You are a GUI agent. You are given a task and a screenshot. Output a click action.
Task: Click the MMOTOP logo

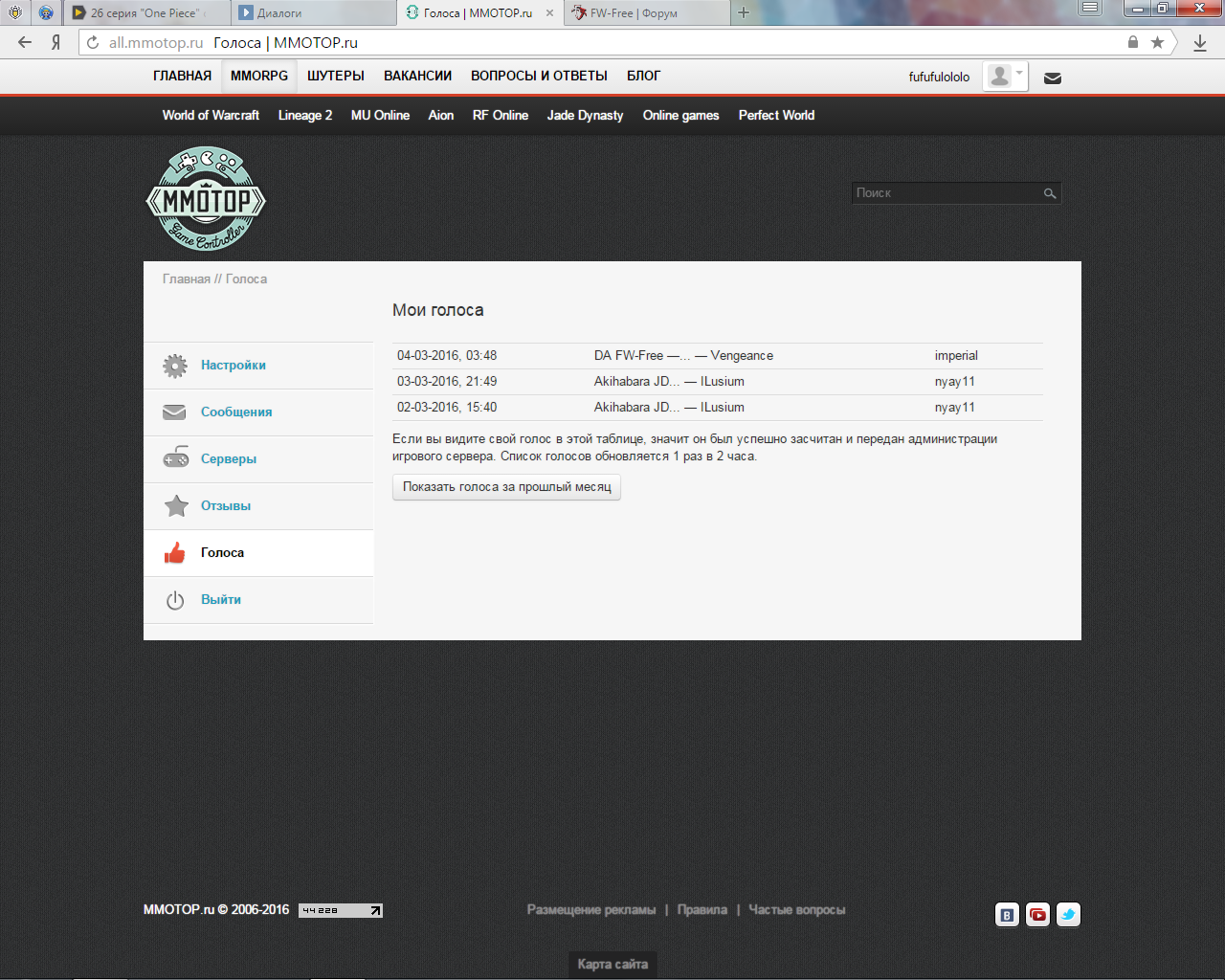coord(206,199)
